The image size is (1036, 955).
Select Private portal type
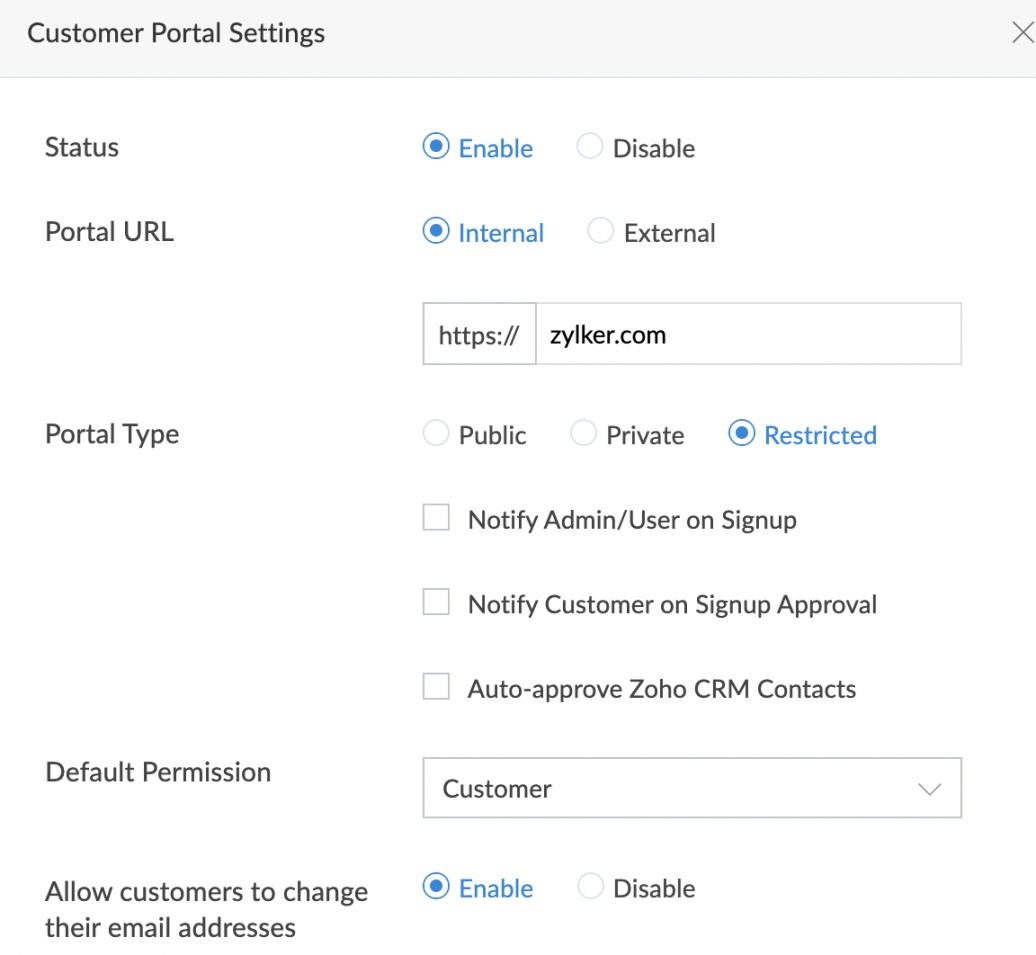(583, 434)
